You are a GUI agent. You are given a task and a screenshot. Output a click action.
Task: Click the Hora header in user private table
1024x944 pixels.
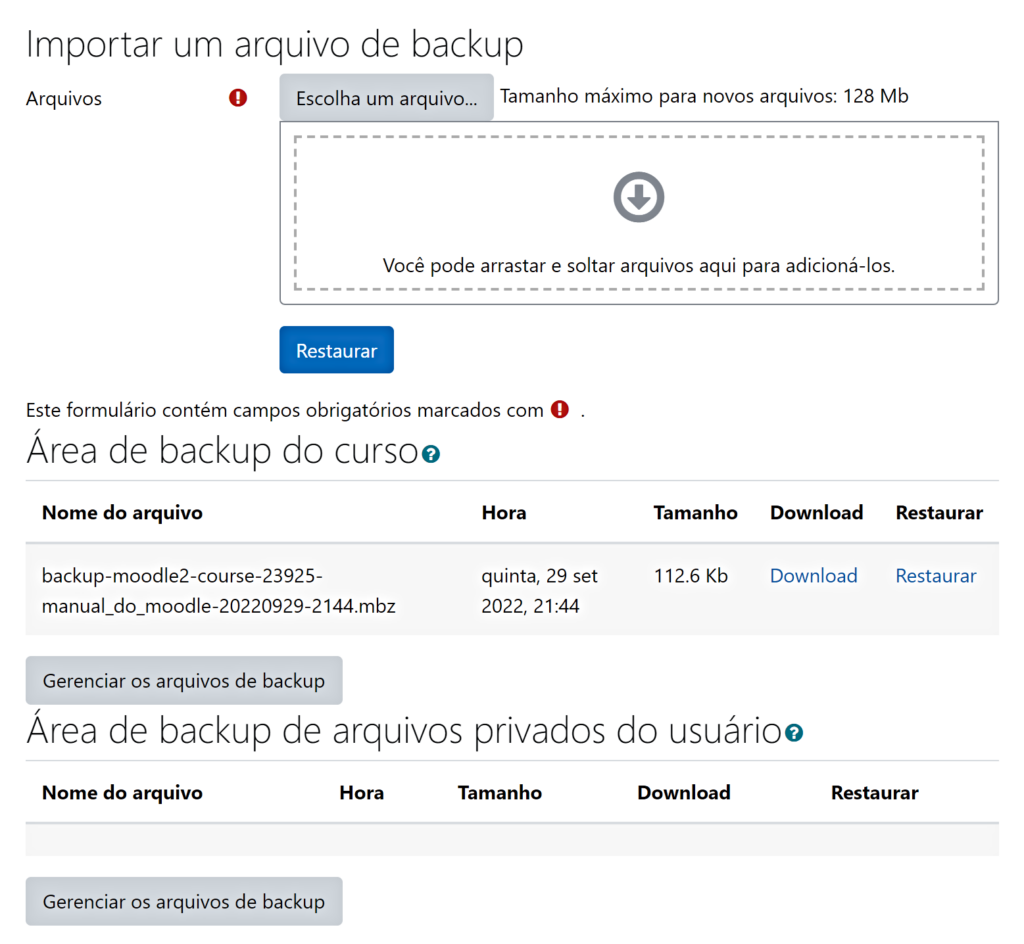coord(362,793)
